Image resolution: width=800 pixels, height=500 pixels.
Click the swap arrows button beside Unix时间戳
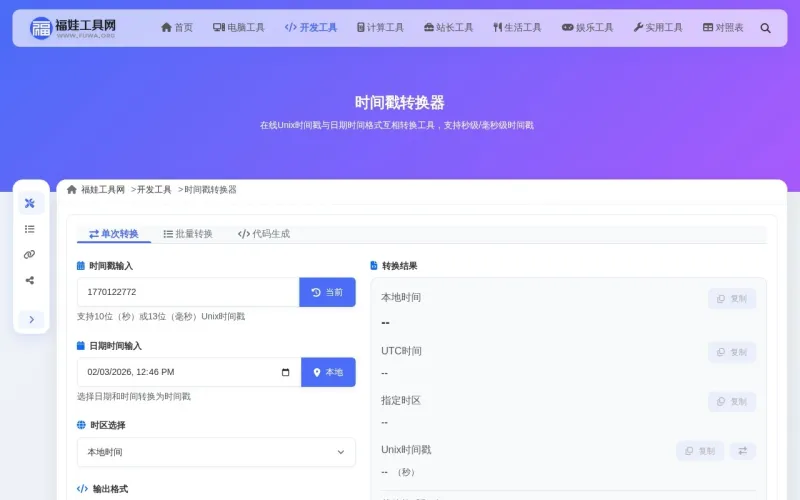point(742,451)
